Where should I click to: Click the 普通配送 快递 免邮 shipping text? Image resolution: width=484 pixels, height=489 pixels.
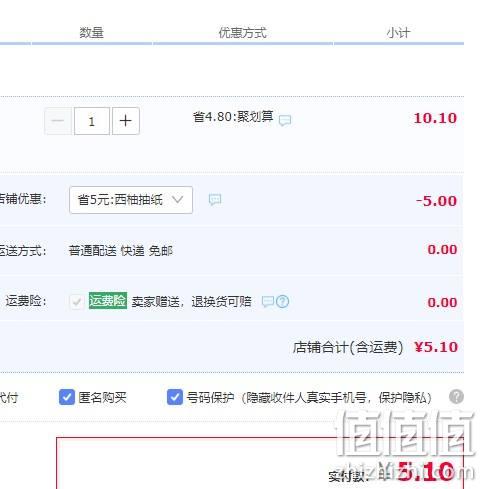(121, 250)
